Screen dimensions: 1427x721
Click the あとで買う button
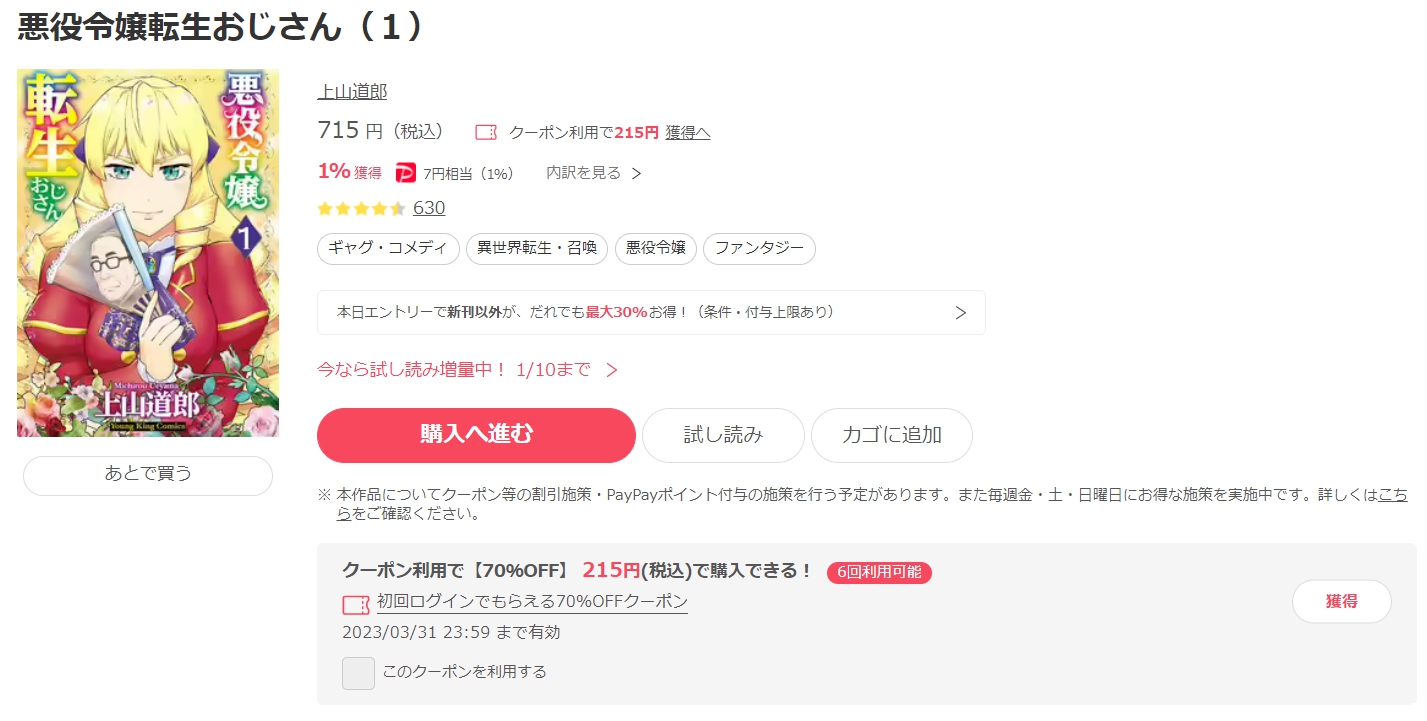click(148, 476)
